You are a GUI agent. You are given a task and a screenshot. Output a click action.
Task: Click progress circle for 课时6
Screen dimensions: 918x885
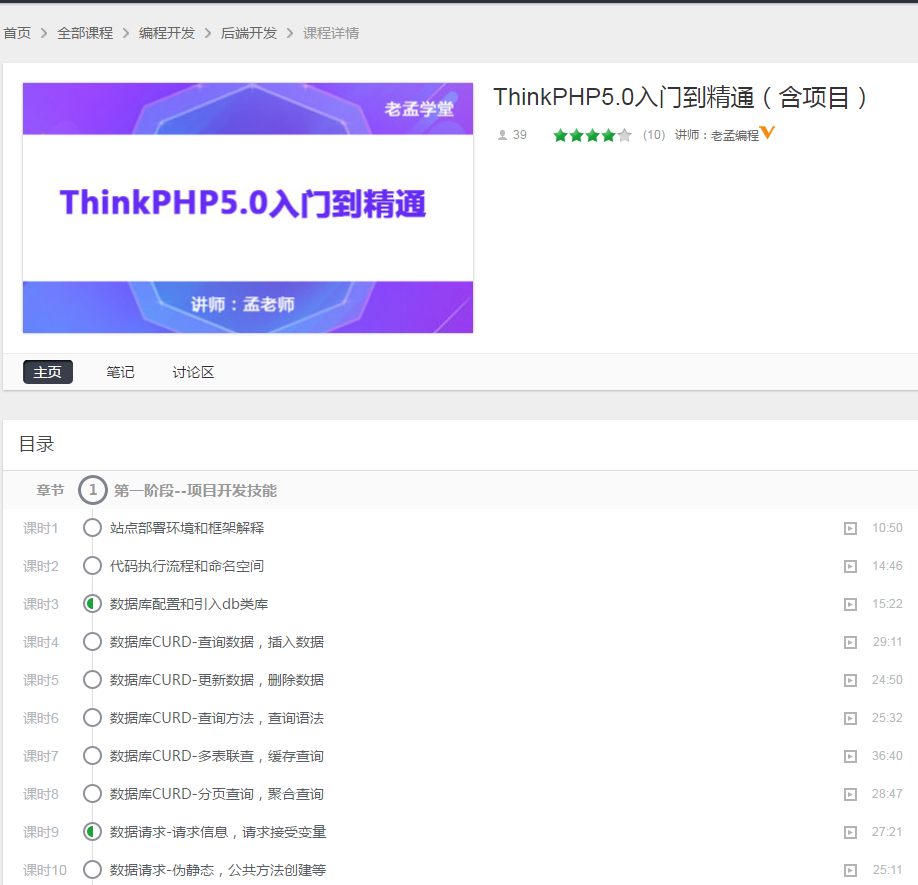[92, 718]
